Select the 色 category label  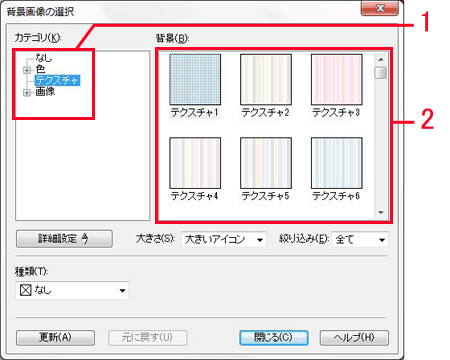click(x=40, y=69)
